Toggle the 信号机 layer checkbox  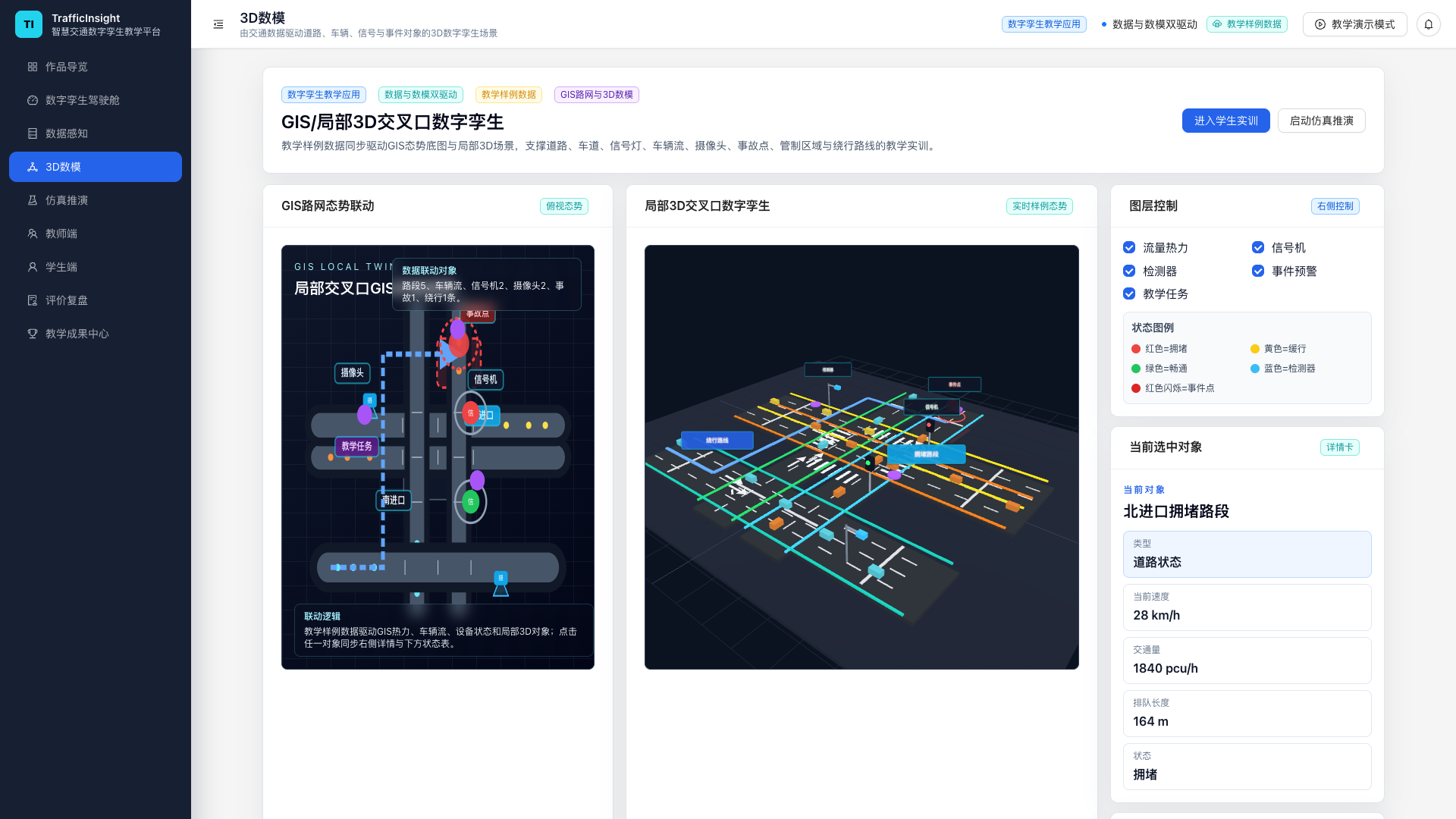tap(1258, 247)
